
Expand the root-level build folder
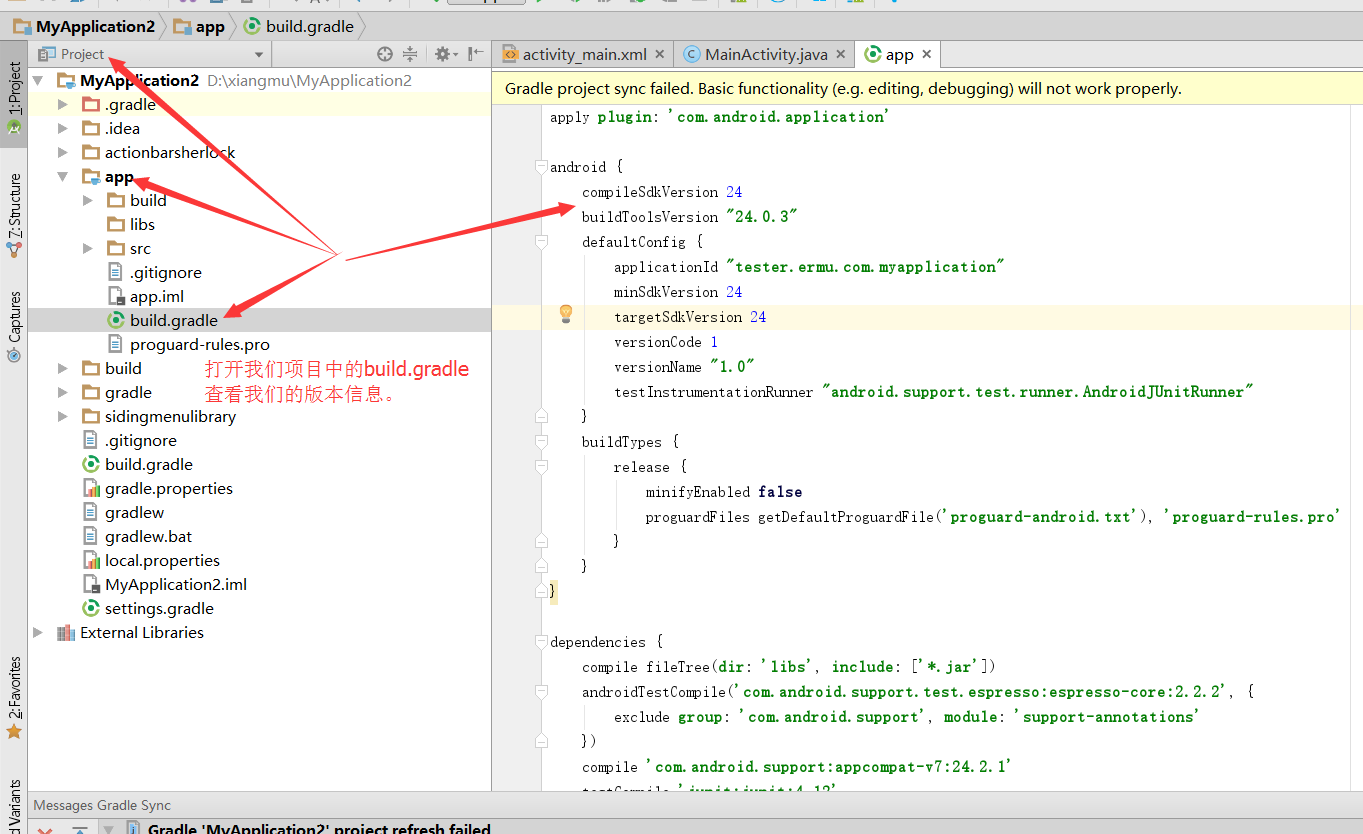[63, 368]
